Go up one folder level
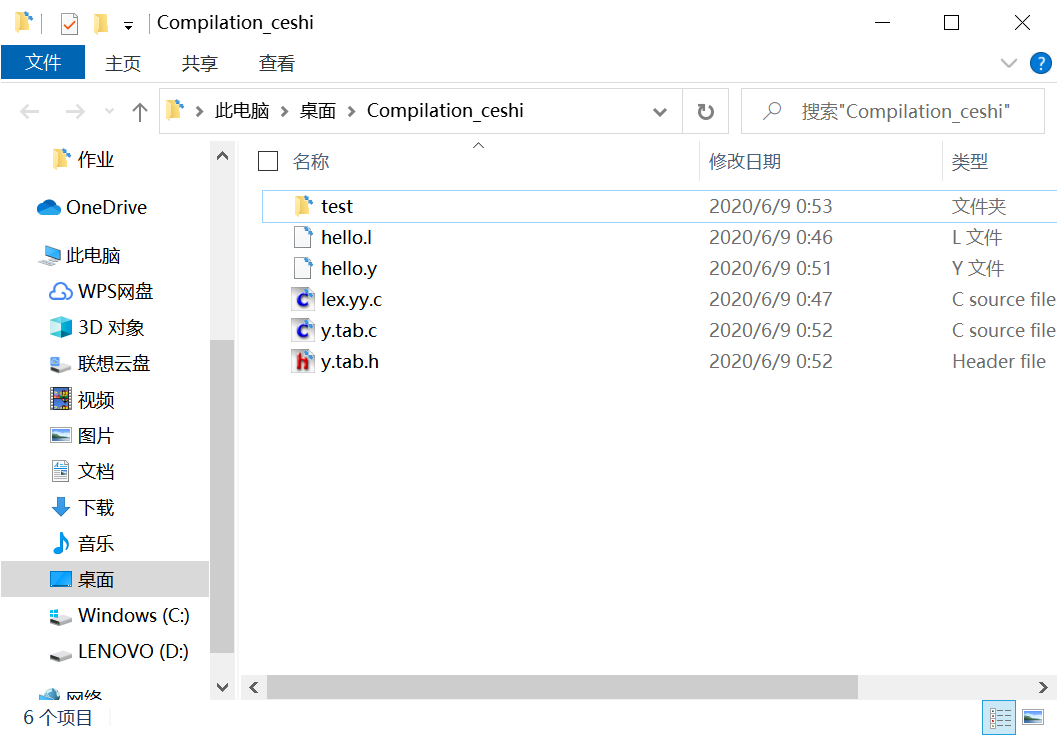The width and height of the screenshot is (1058, 736). tap(140, 111)
